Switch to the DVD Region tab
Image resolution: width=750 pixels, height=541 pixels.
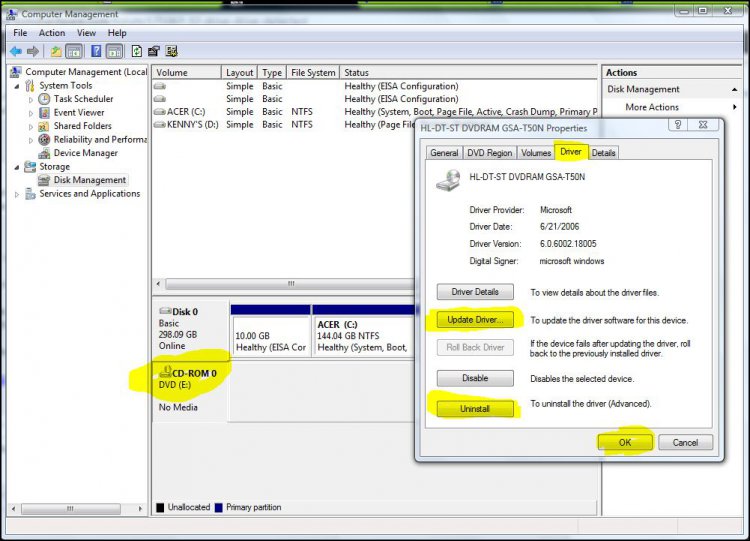pyautogui.click(x=489, y=153)
